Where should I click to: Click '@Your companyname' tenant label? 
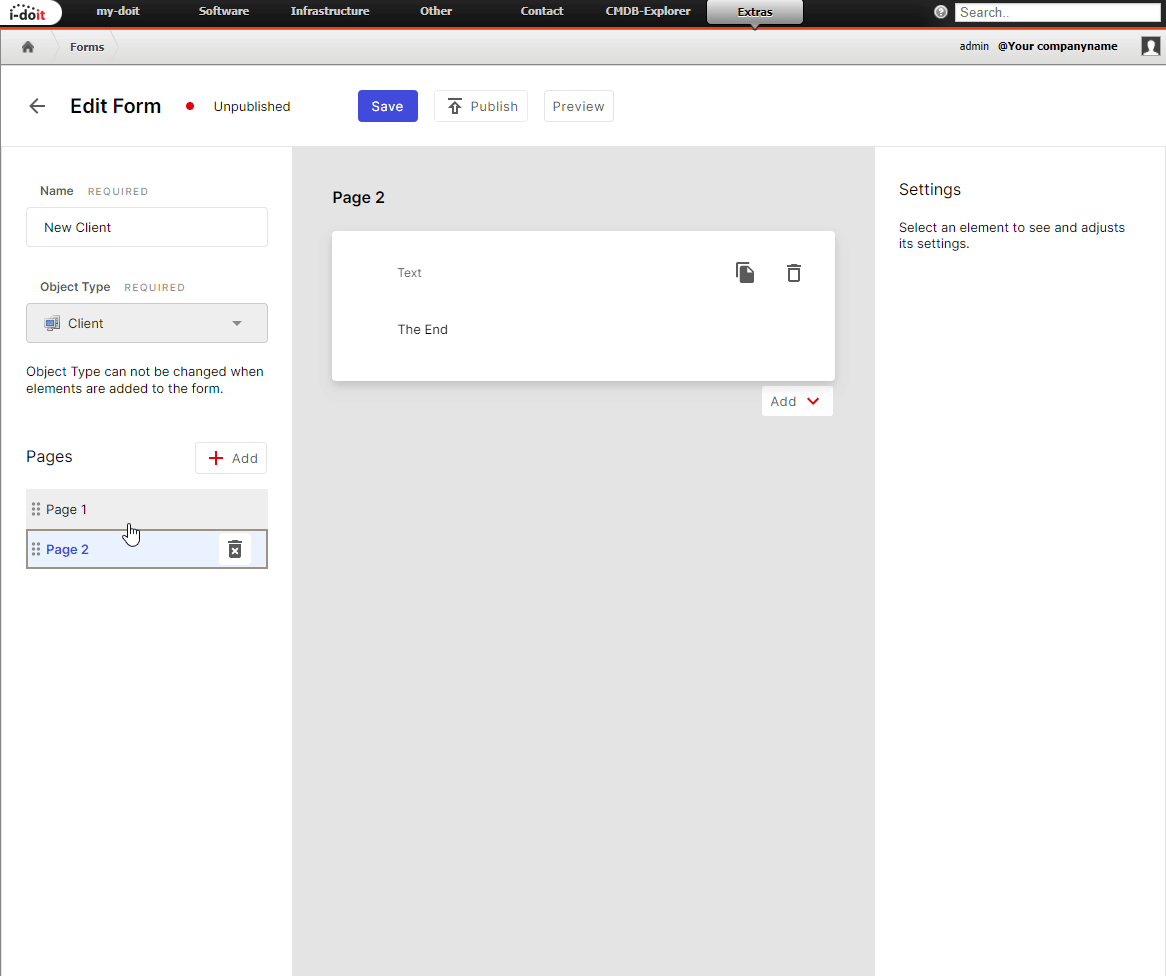click(1057, 46)
